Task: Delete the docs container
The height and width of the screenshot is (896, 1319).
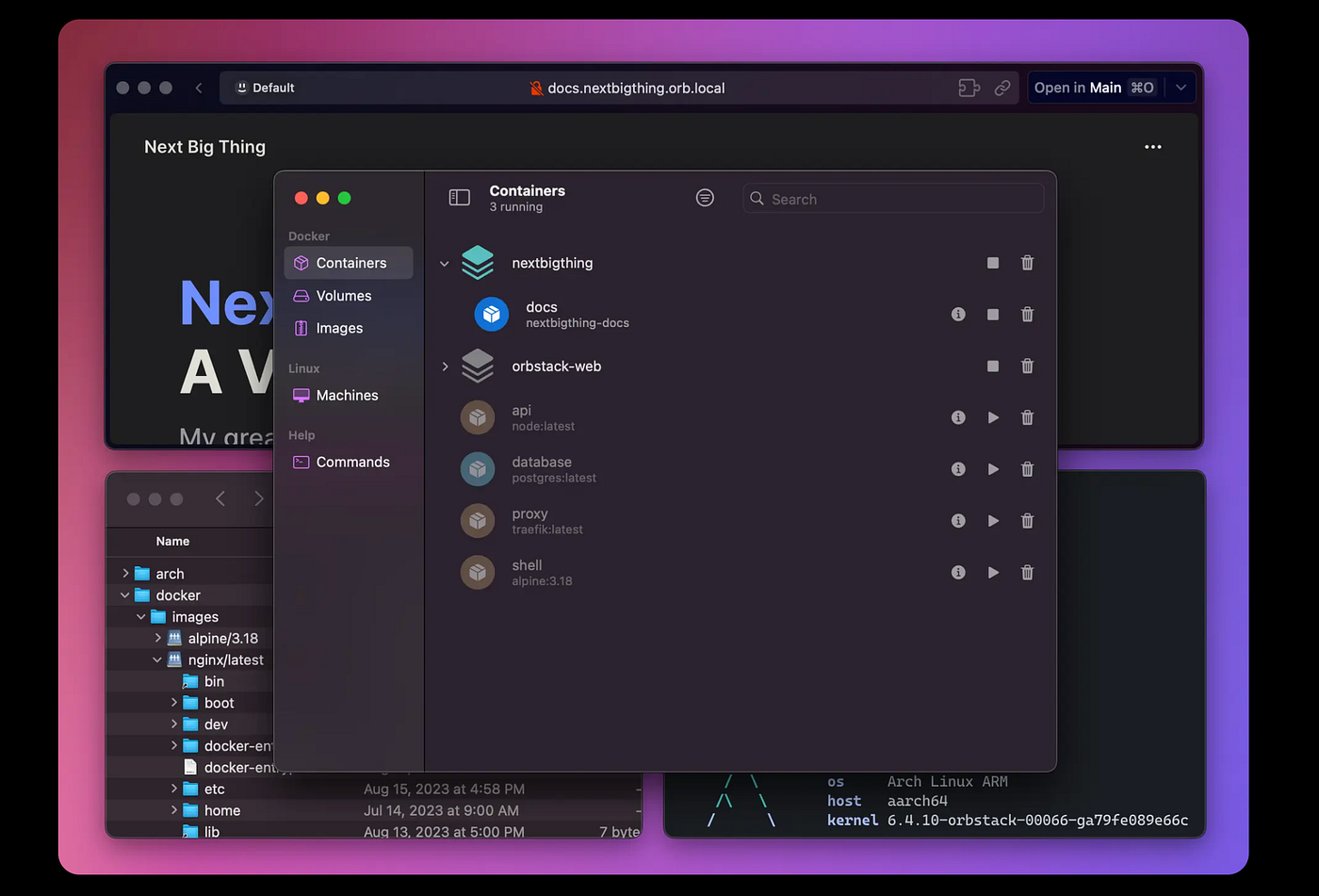Action: pos(1028,314)
